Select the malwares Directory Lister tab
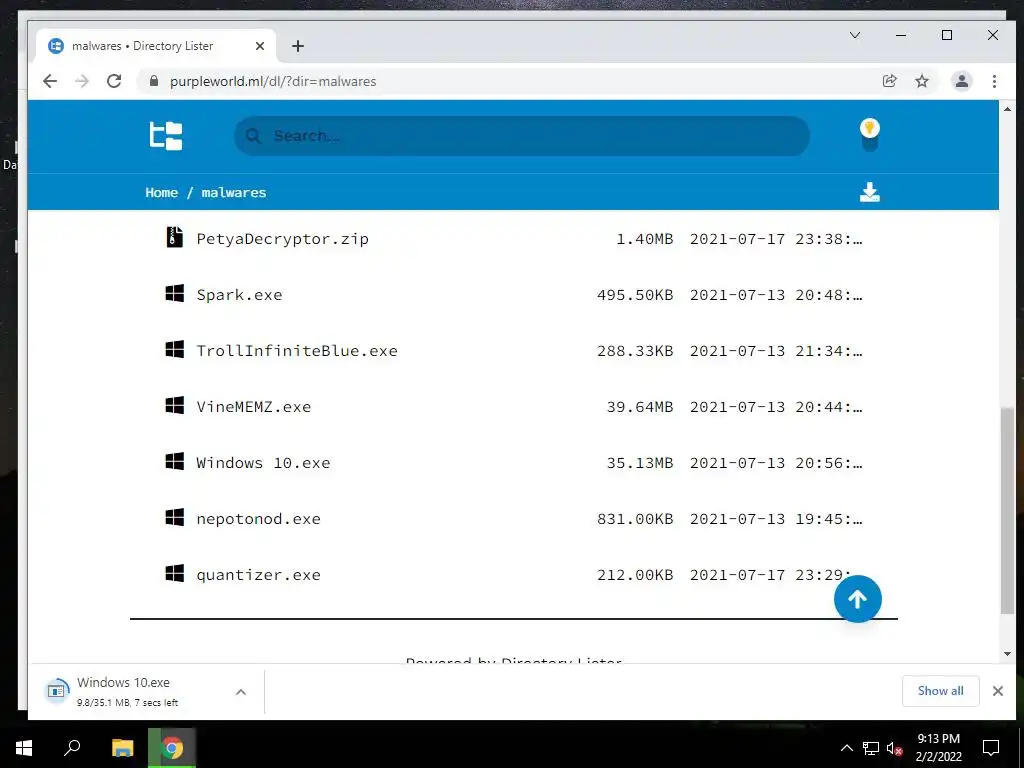The height and width of the screenshot is (768, 1024). point(155,46)
